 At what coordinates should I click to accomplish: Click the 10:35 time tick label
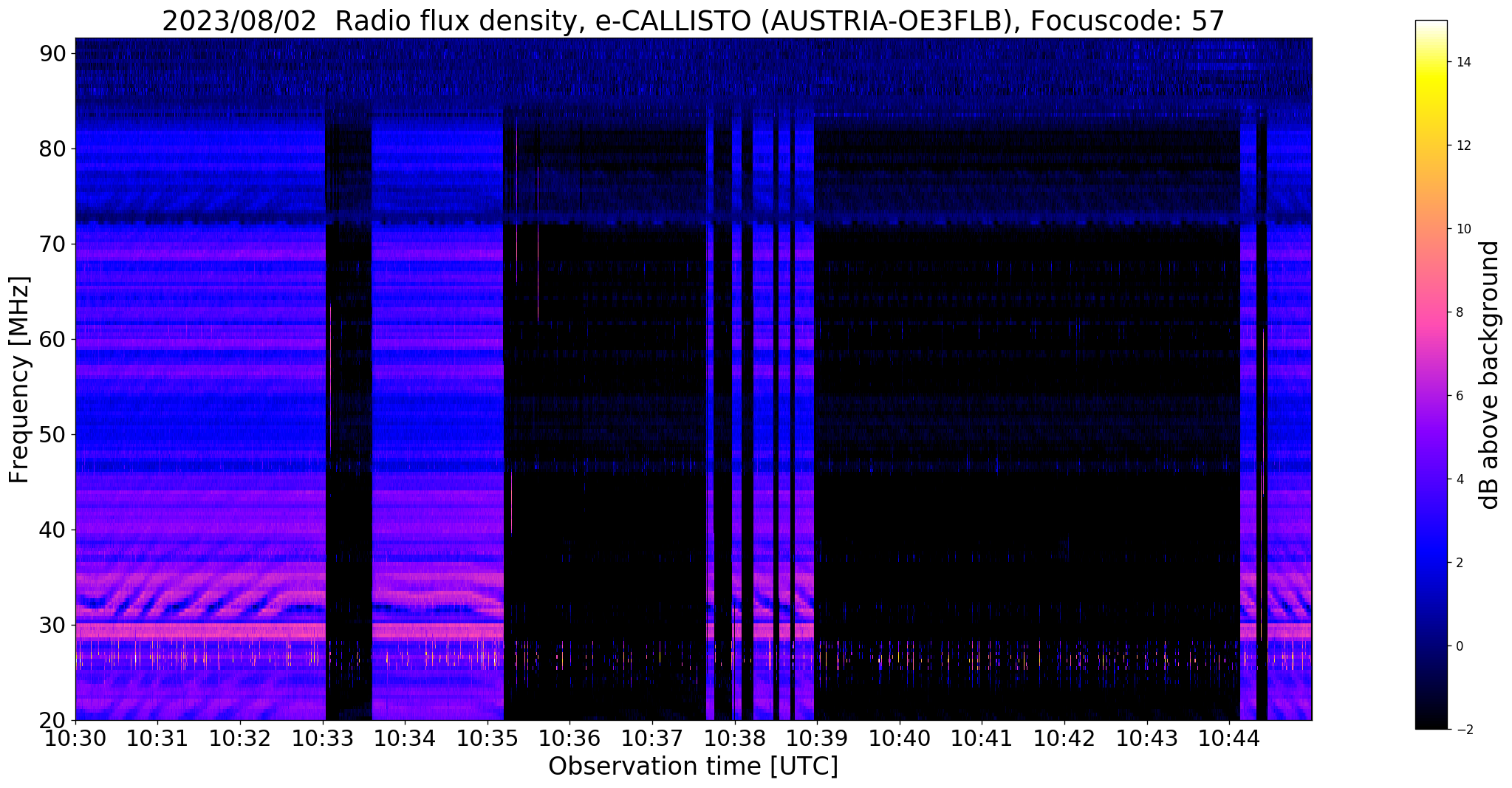pos(488,738)
